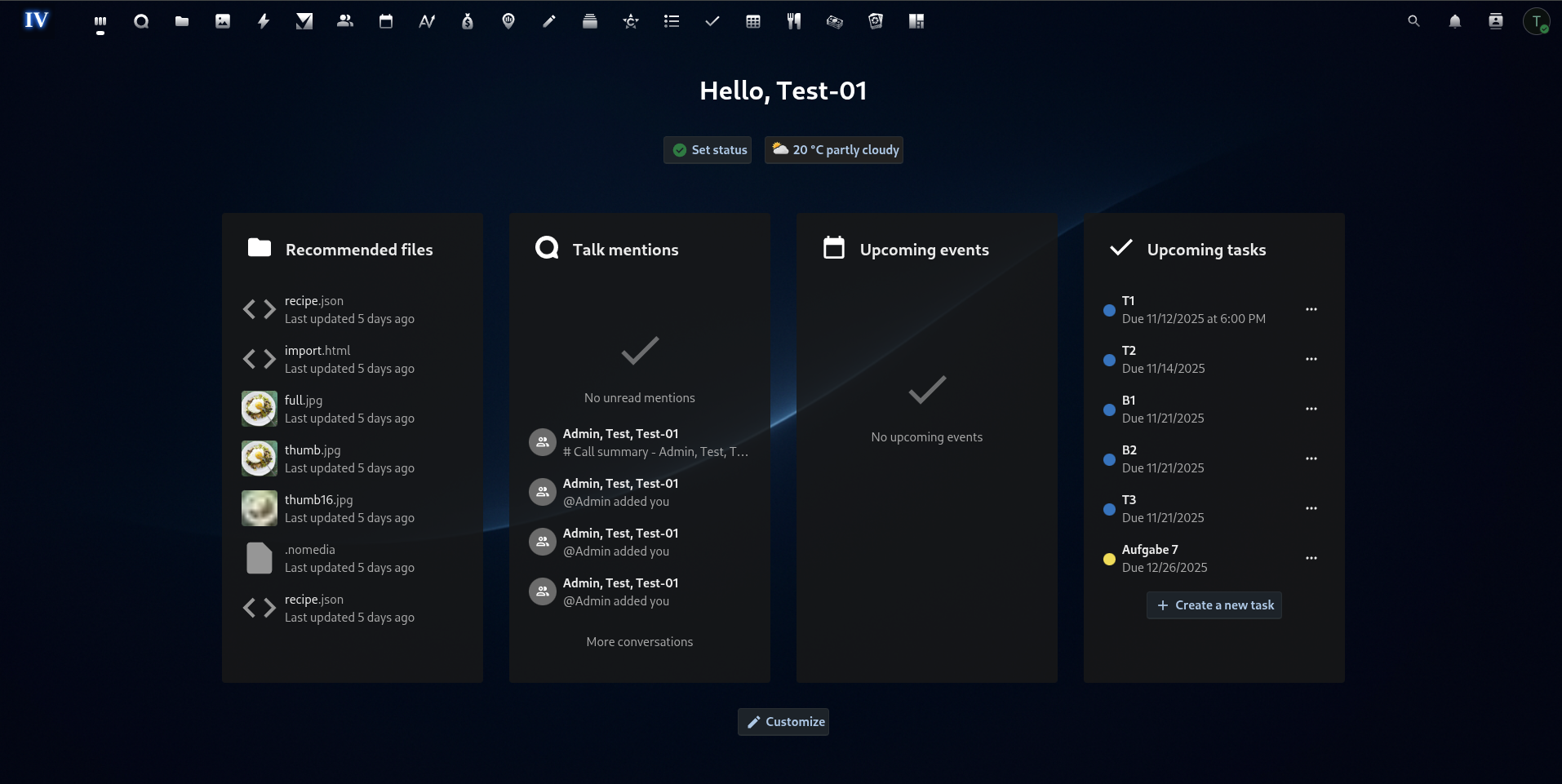The height and width of the screenshot is (784, 1562).
Task: Open the Activity app with the lightning icon
Action: [x=263, y=21]
